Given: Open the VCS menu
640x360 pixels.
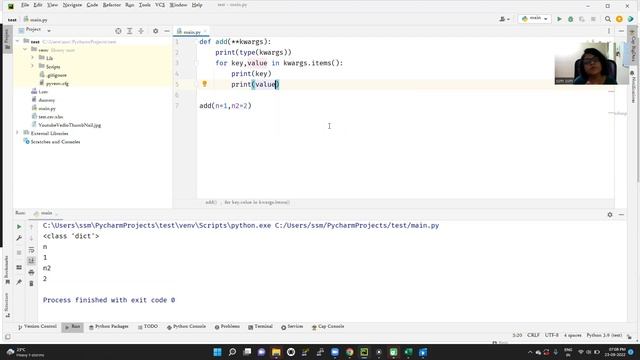Looking at the screenshot, I should 160,5.
